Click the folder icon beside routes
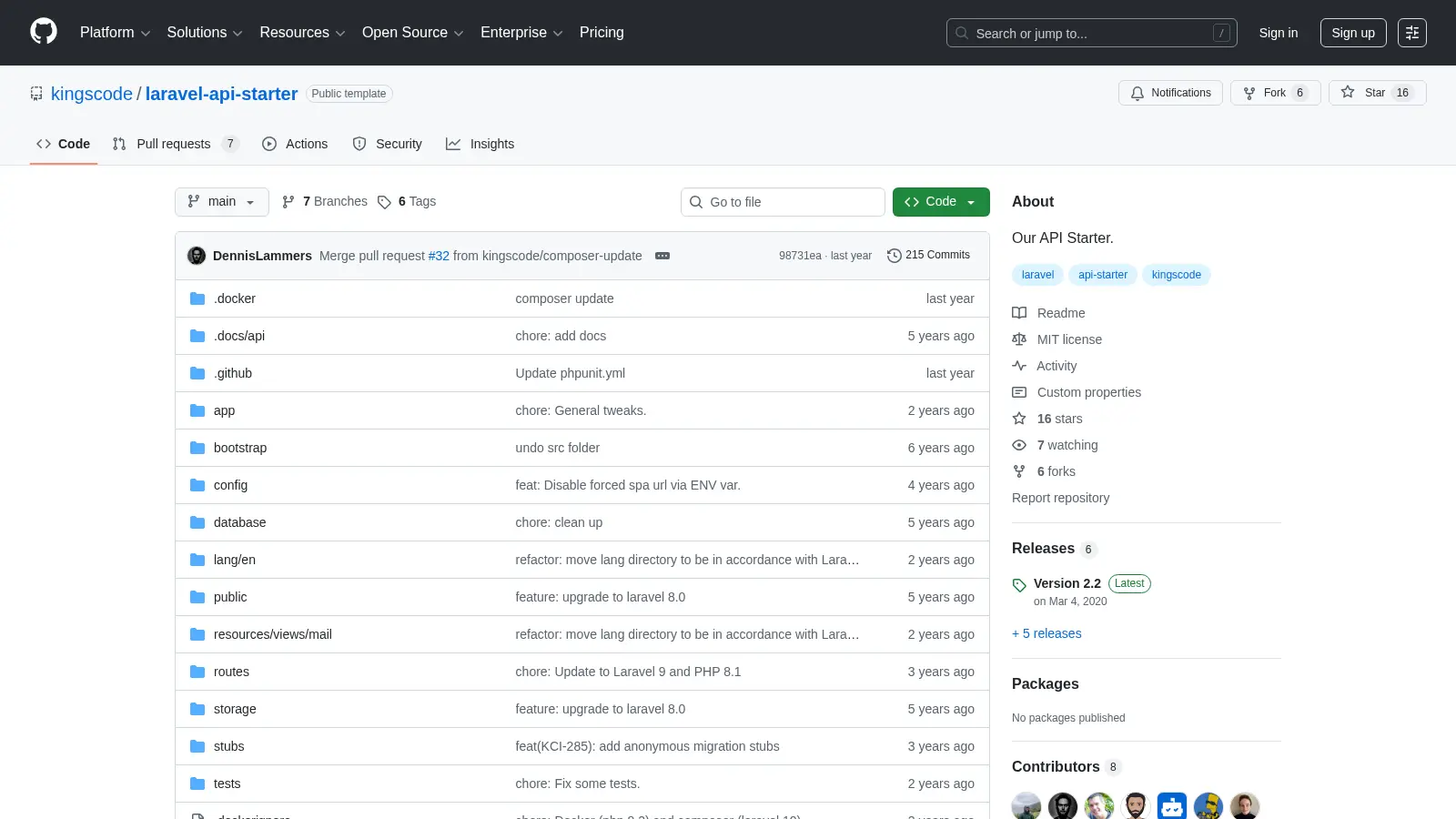The width and height of the screenshot is (1456, 819). [x=197, y=672]
